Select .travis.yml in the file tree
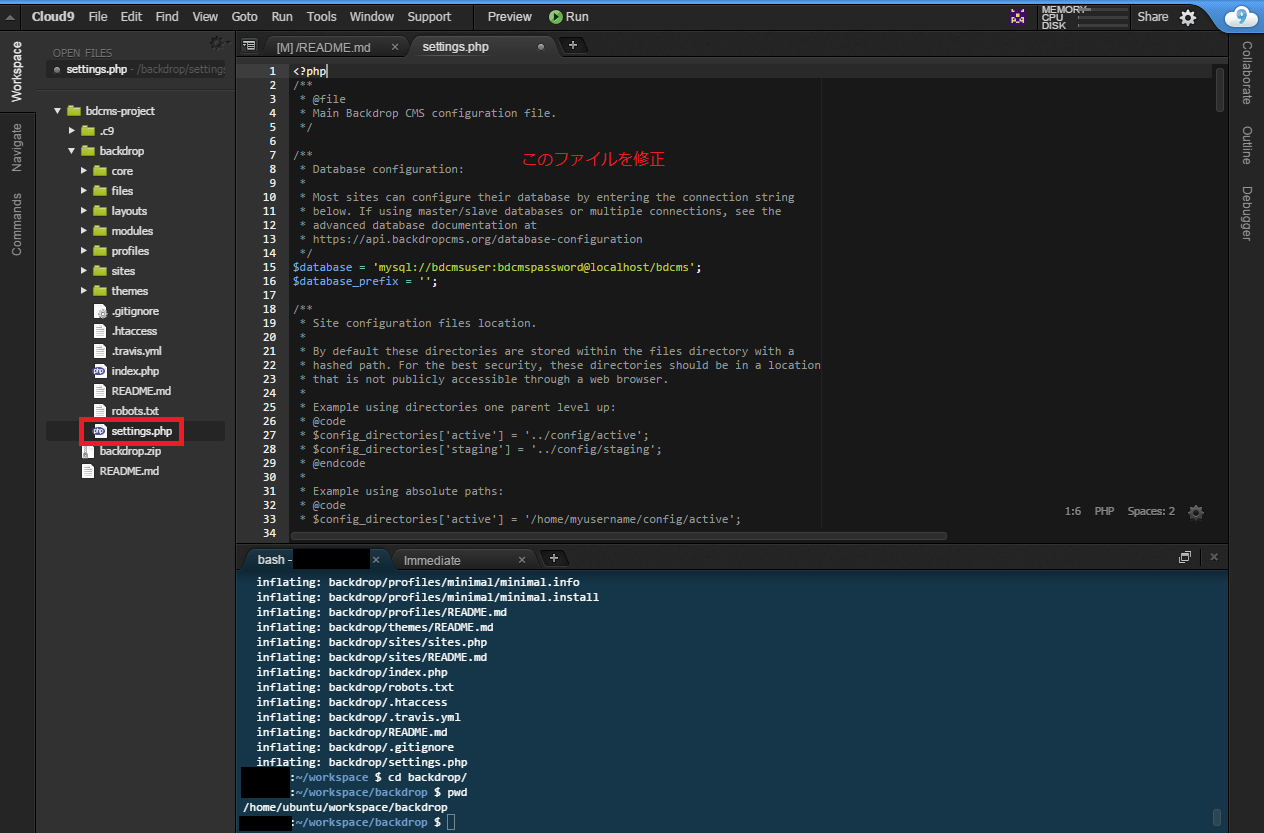1264x833 pixels. coord(135,351)
